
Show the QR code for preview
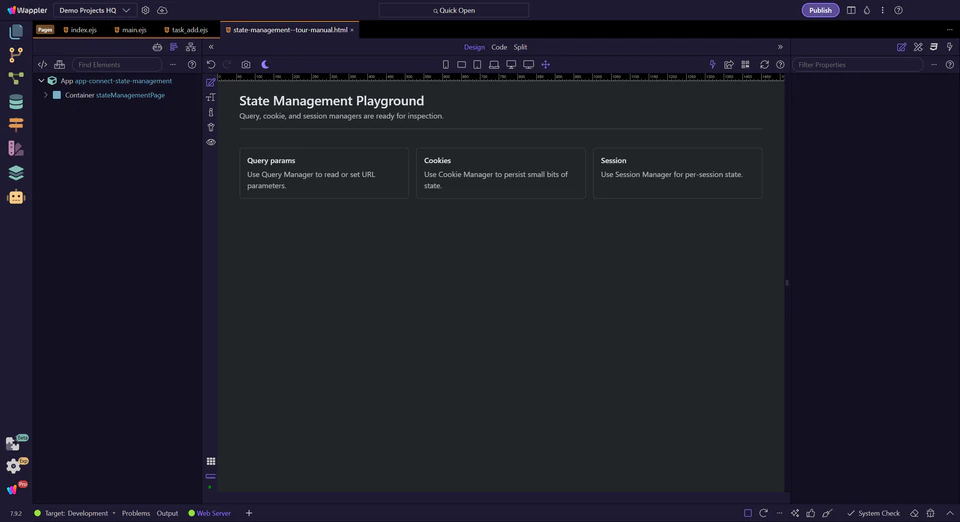click(745, 64)
